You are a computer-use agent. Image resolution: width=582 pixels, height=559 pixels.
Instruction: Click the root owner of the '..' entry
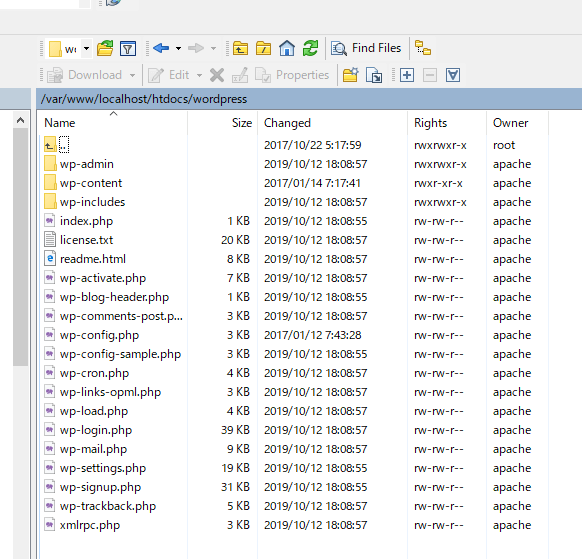[504, 145]
